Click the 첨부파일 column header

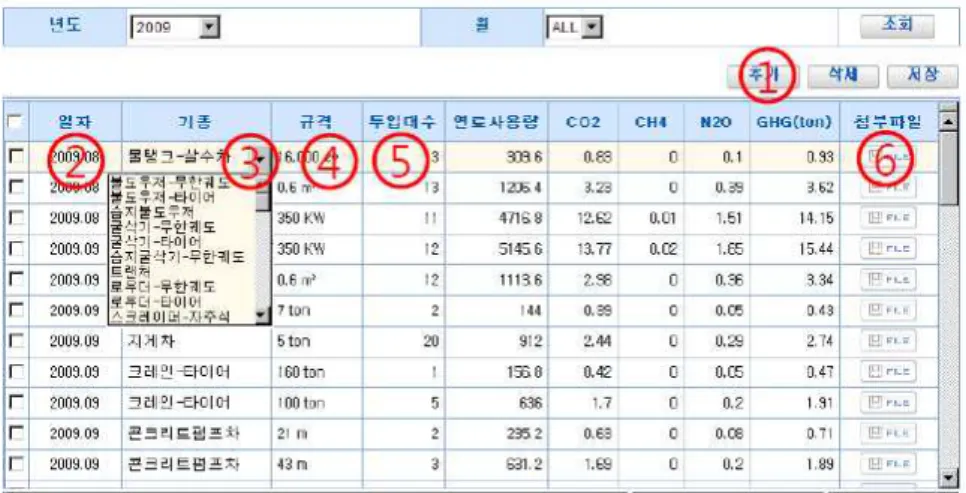click(888, 123)
